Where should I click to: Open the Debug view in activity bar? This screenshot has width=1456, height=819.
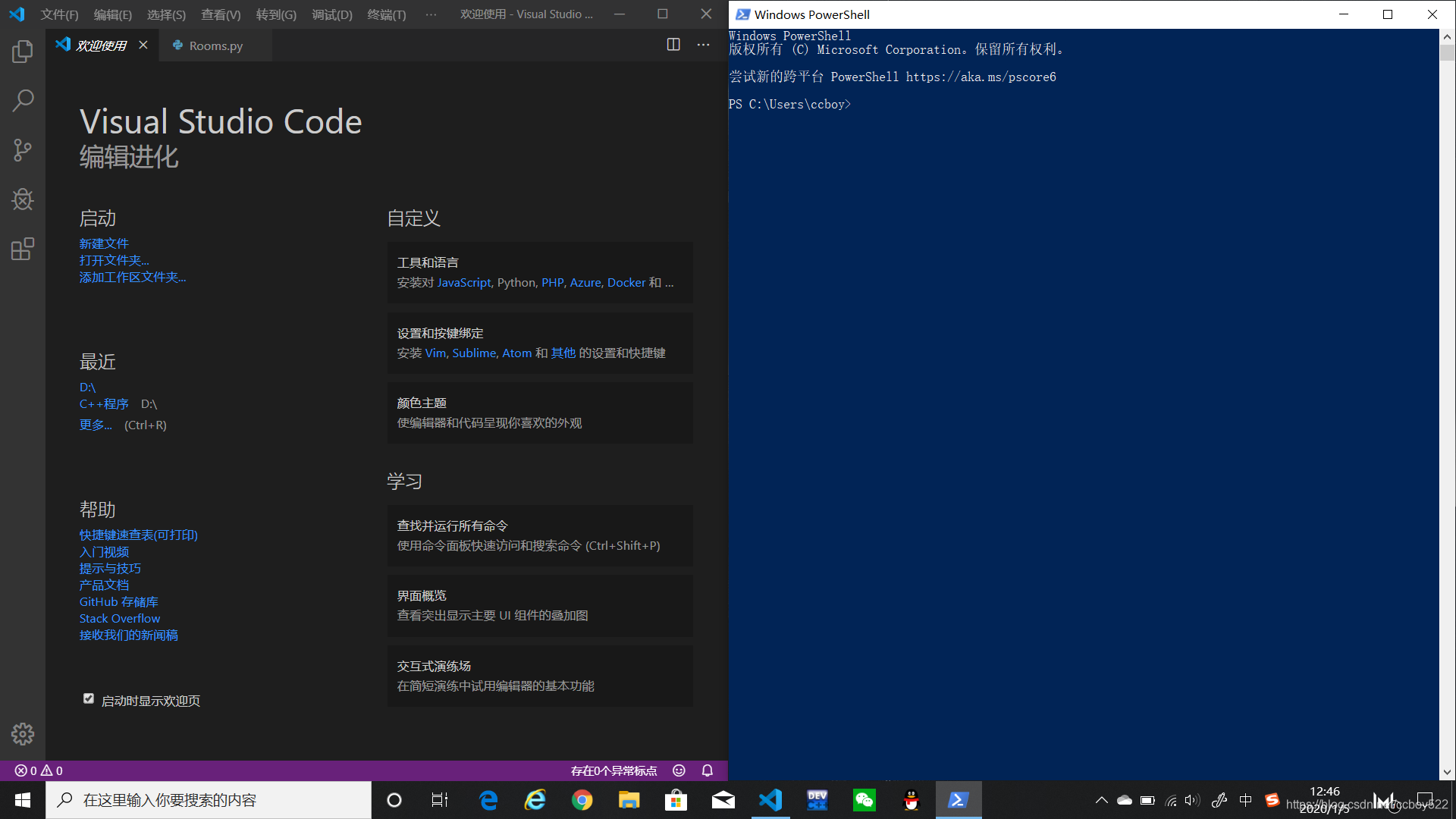pos(23,199)
